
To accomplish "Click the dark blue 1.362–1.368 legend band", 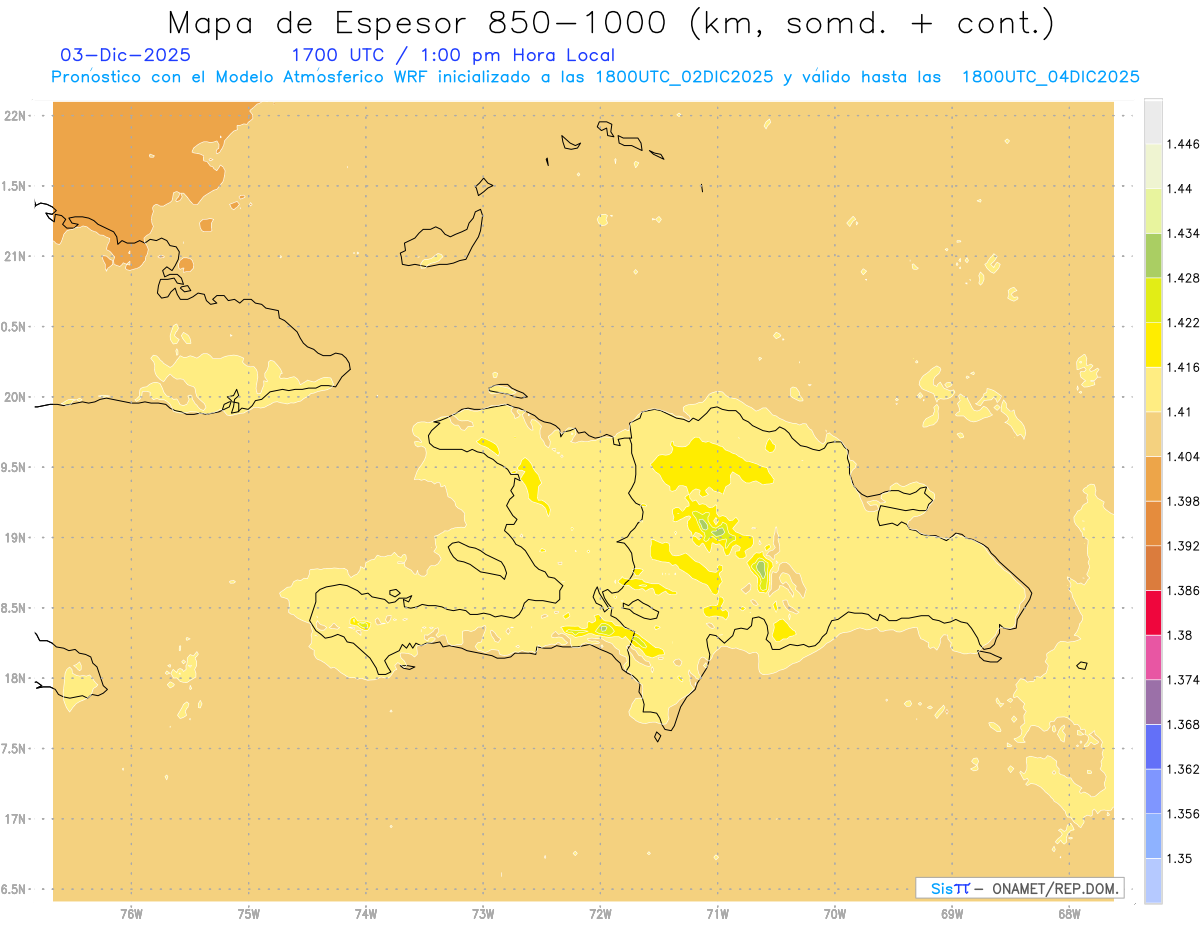I will point(1153,747).
